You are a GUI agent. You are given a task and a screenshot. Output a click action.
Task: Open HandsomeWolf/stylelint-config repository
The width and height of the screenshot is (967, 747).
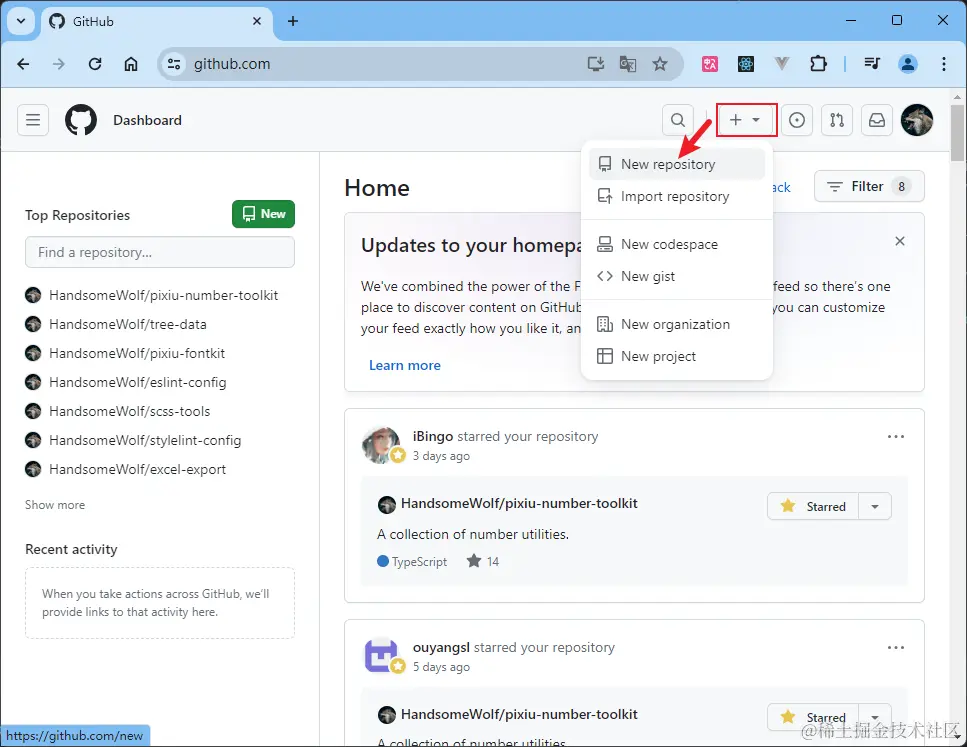pyautogui.click(x=145, y=440)
